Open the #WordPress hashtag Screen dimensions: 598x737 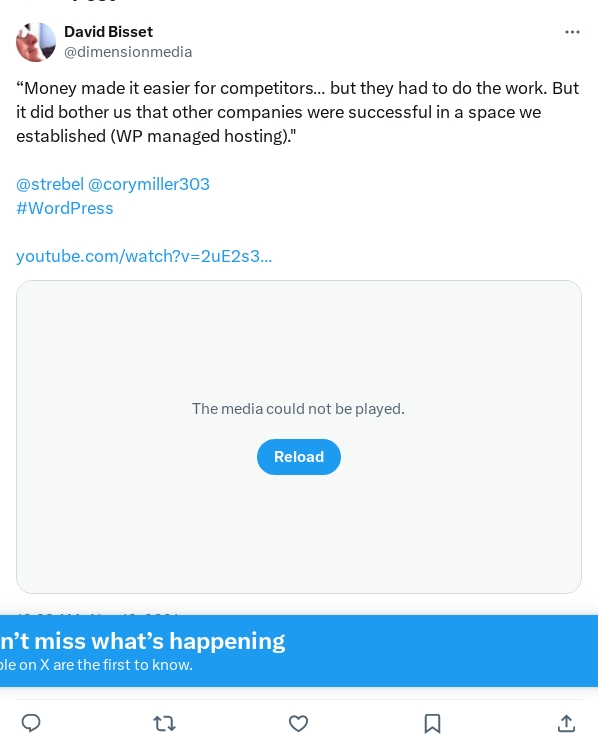[65, 208]
